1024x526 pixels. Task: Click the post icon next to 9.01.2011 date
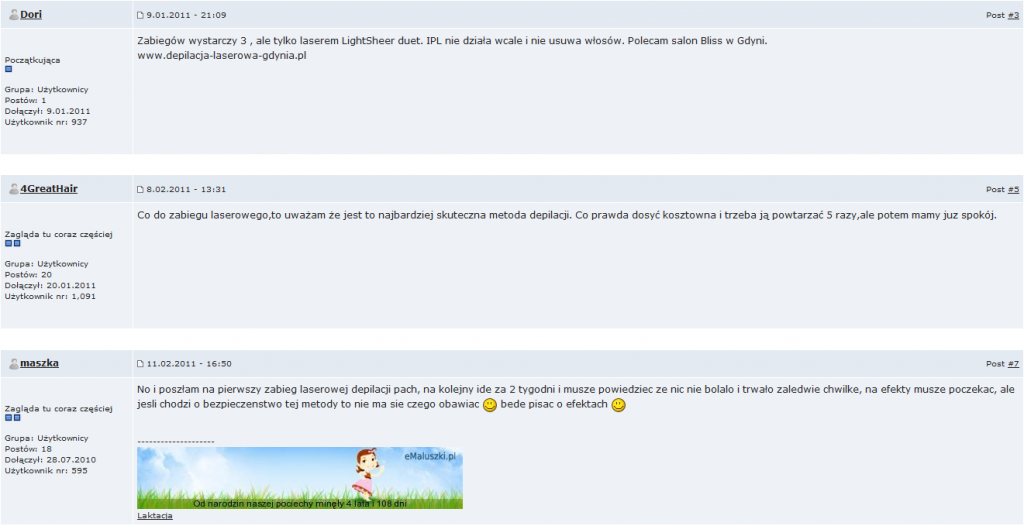[140, 15]
